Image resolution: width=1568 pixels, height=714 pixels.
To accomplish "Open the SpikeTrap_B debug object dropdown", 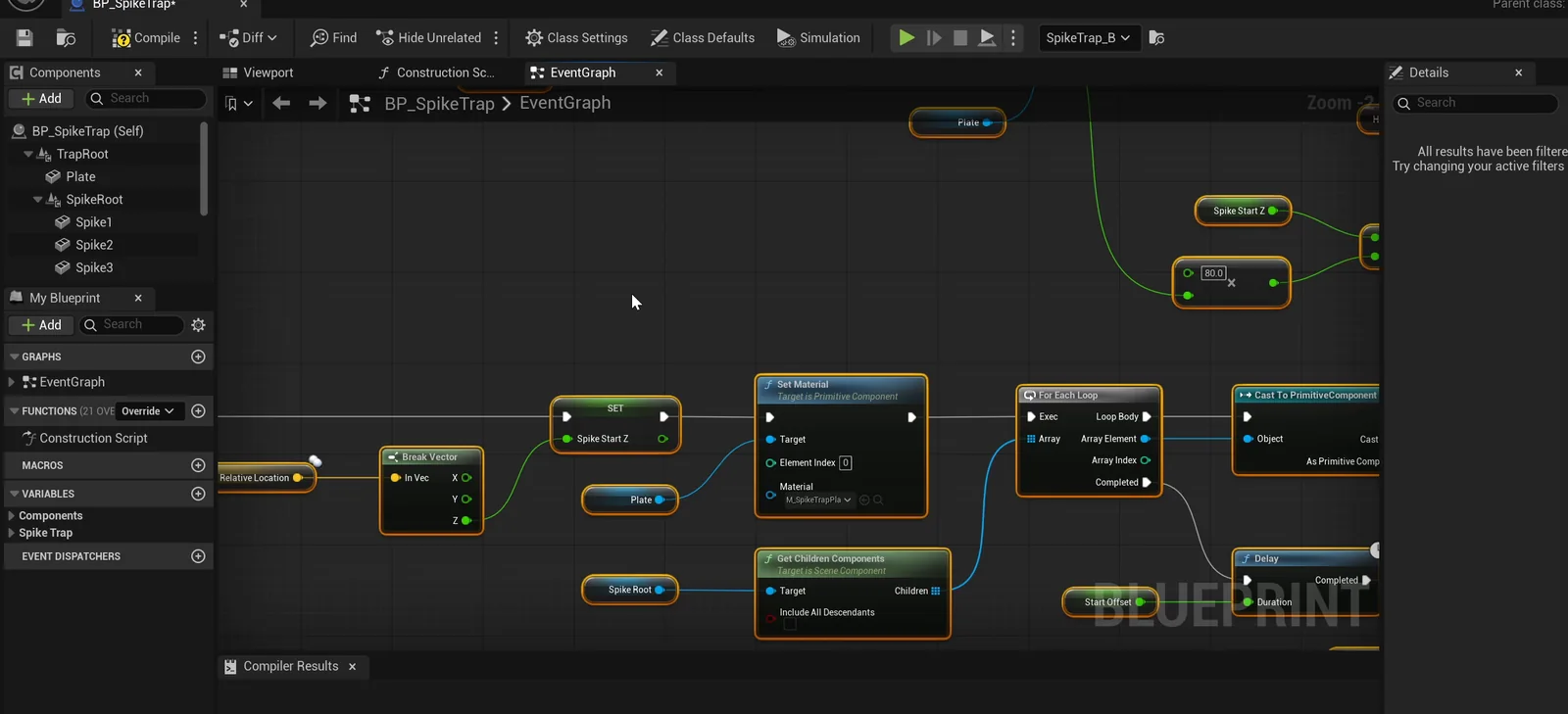I will 1088,38.
